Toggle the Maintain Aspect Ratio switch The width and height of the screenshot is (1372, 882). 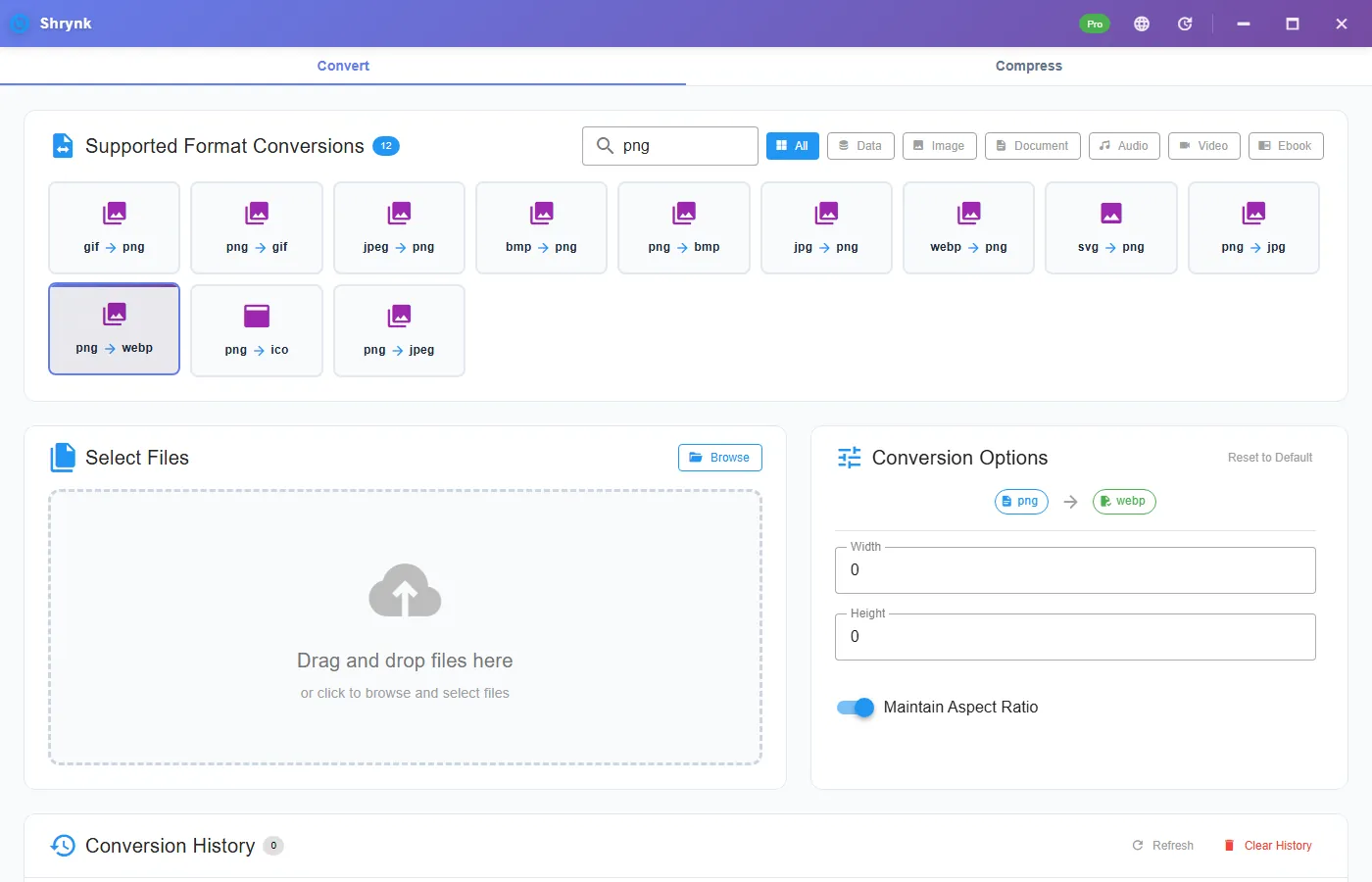click(x=856, y=708)
